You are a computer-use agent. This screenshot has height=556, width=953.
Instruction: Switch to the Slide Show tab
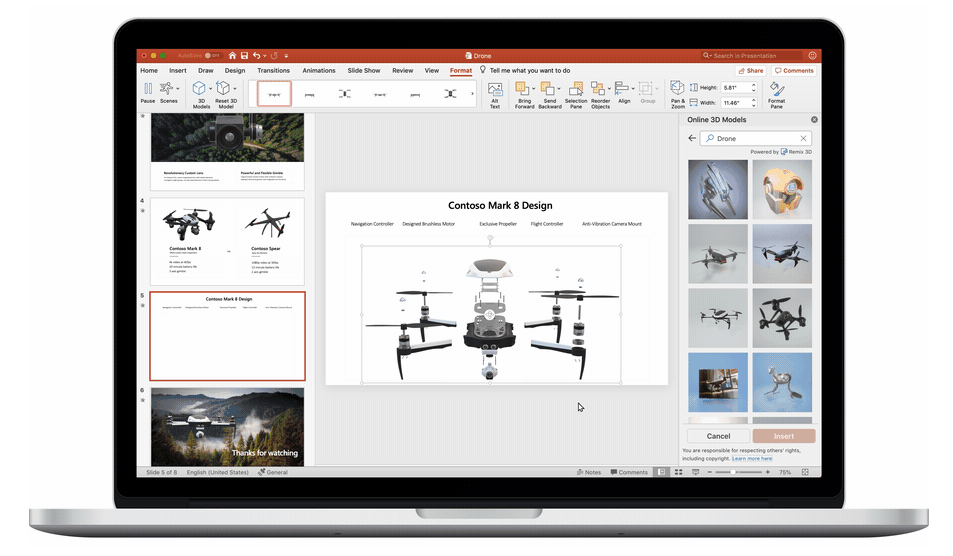coord(363,70)
